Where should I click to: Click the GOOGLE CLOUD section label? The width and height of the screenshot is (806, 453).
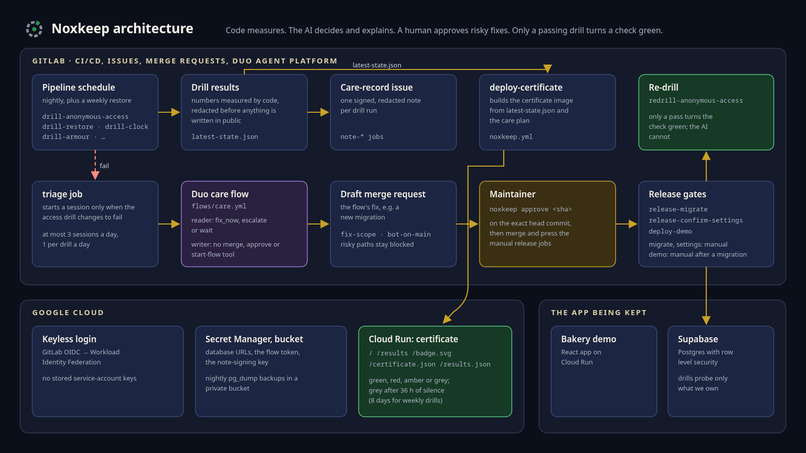click(x=68, y=313)
